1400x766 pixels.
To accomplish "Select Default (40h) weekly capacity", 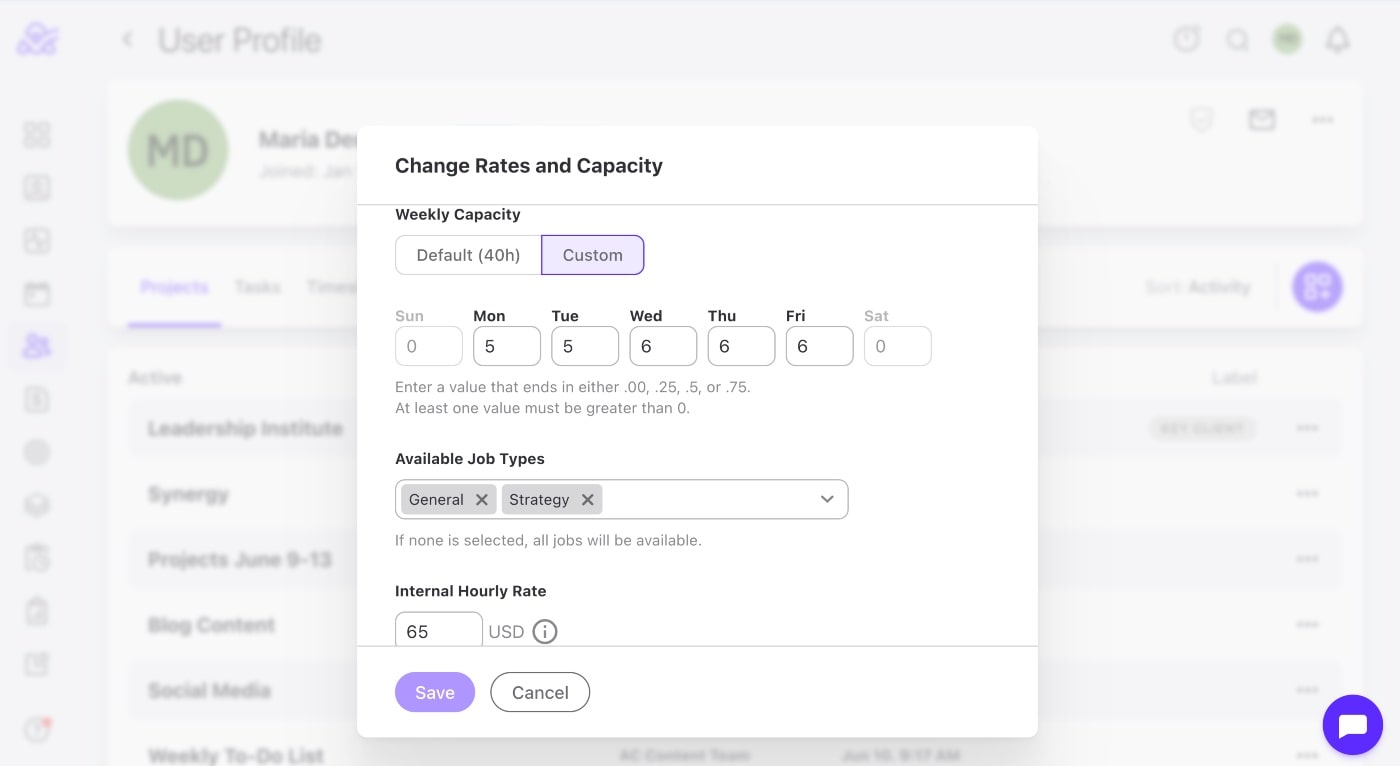I will coord(468,255).
